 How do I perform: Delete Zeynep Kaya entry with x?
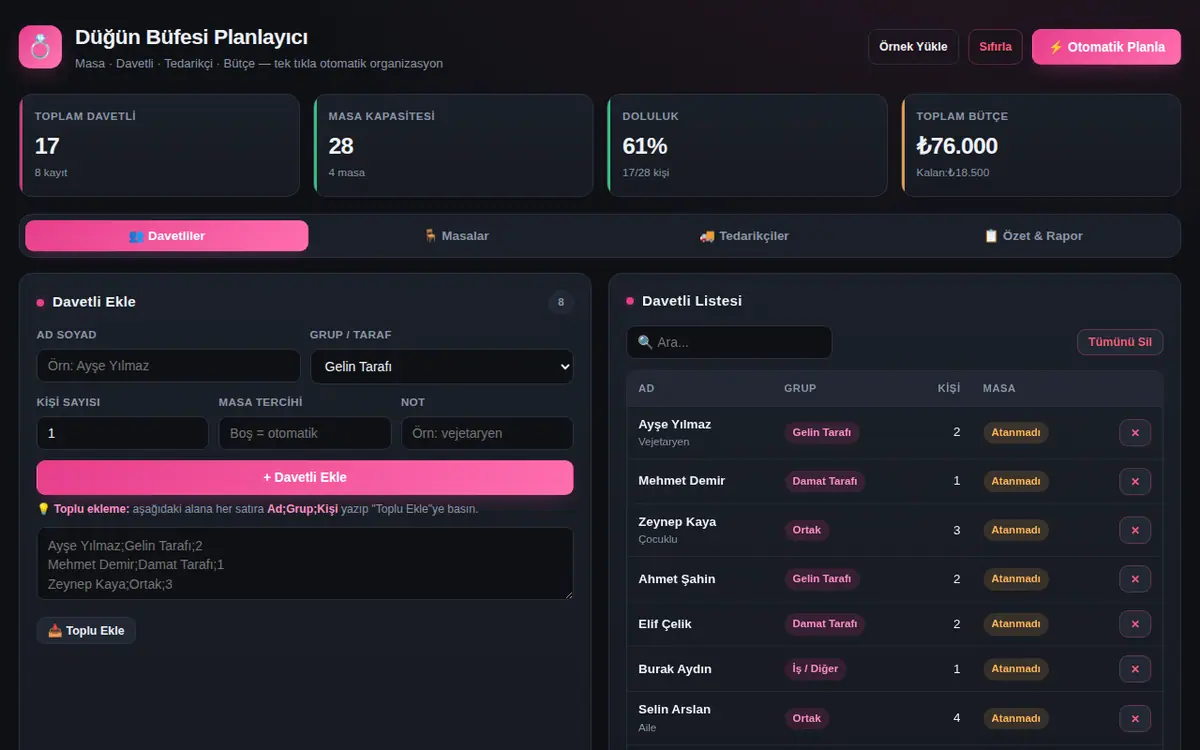1135,530
